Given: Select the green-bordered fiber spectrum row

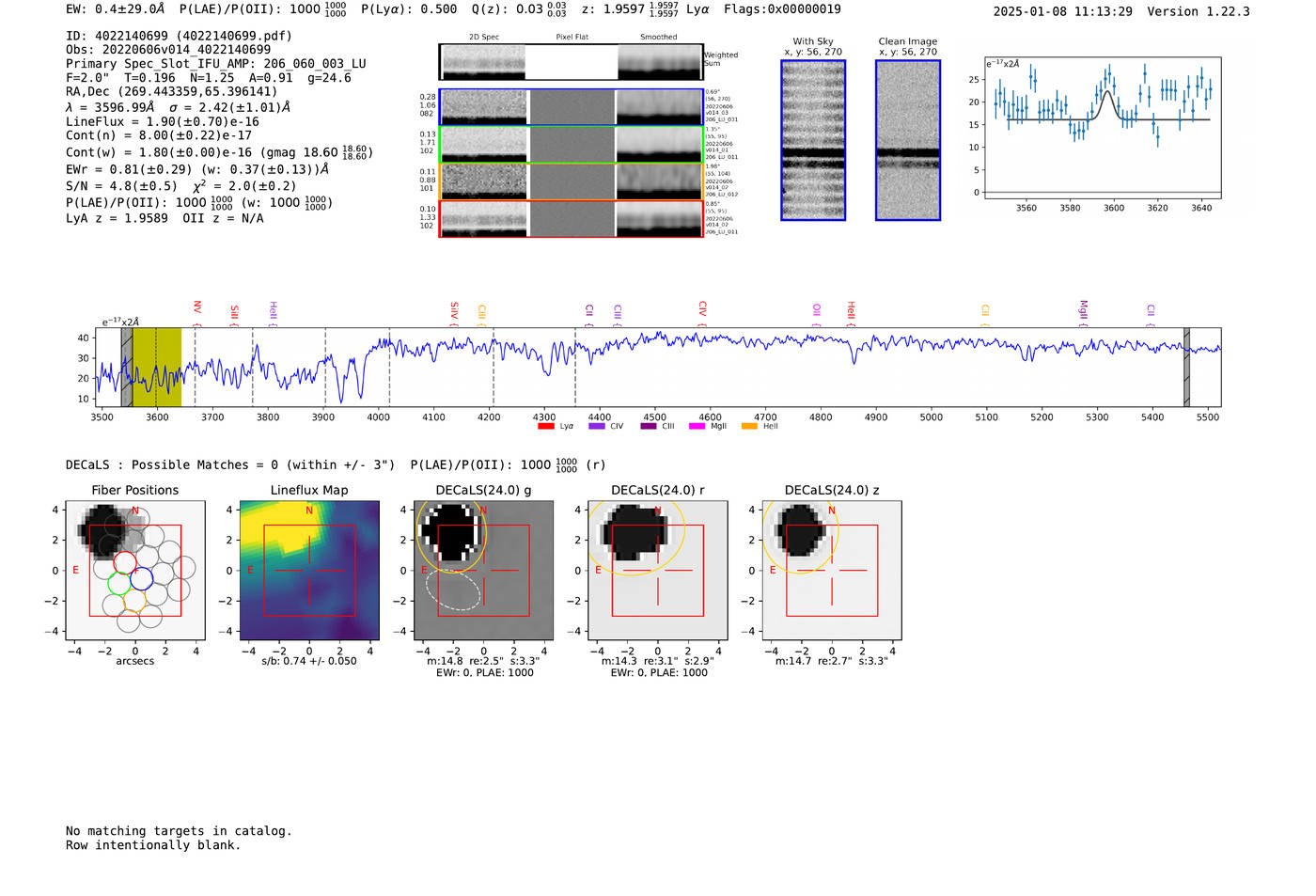Looking at the screenshot, I should (572, 145).
